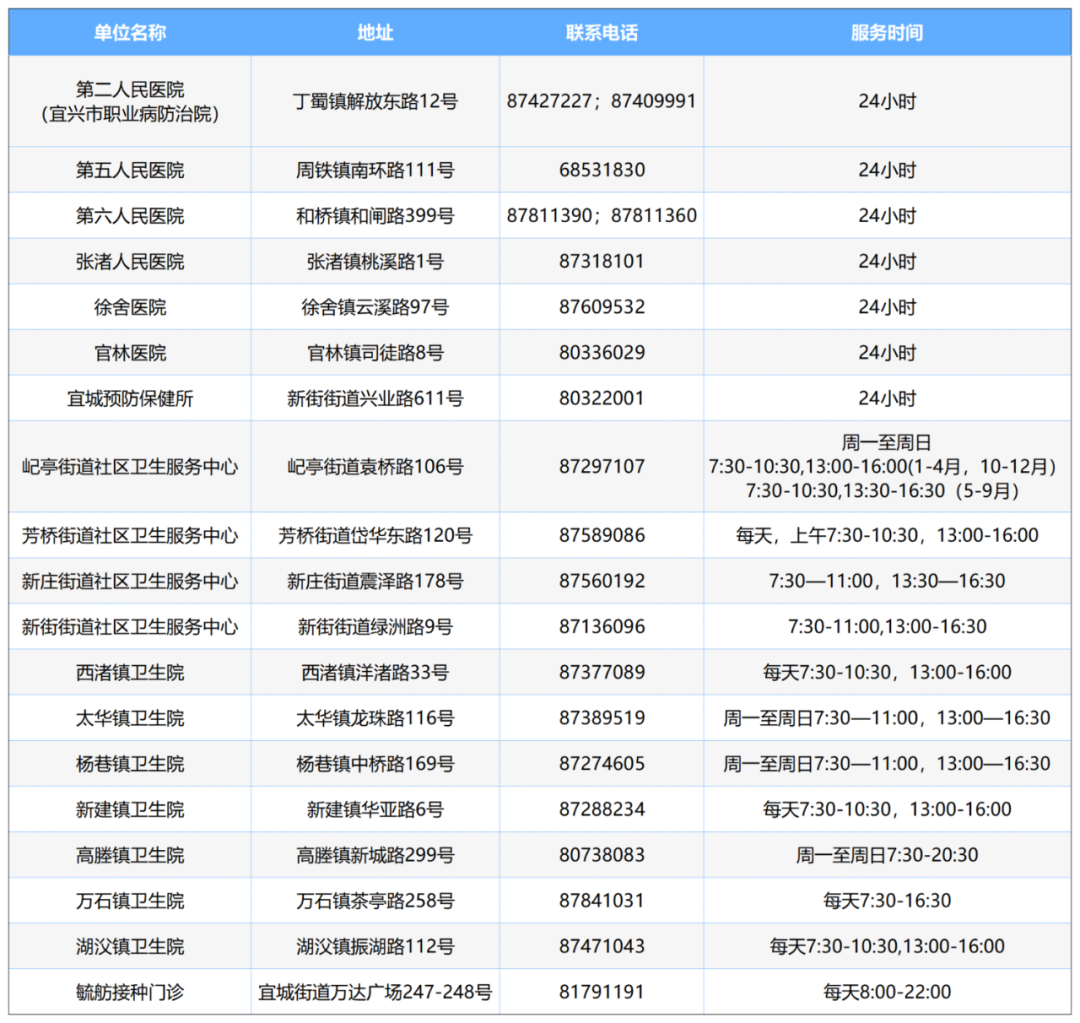This screenshot has height=1023, width=1080.
Task: Select the 第六人民医院 name cell
Action: point(130,216)
